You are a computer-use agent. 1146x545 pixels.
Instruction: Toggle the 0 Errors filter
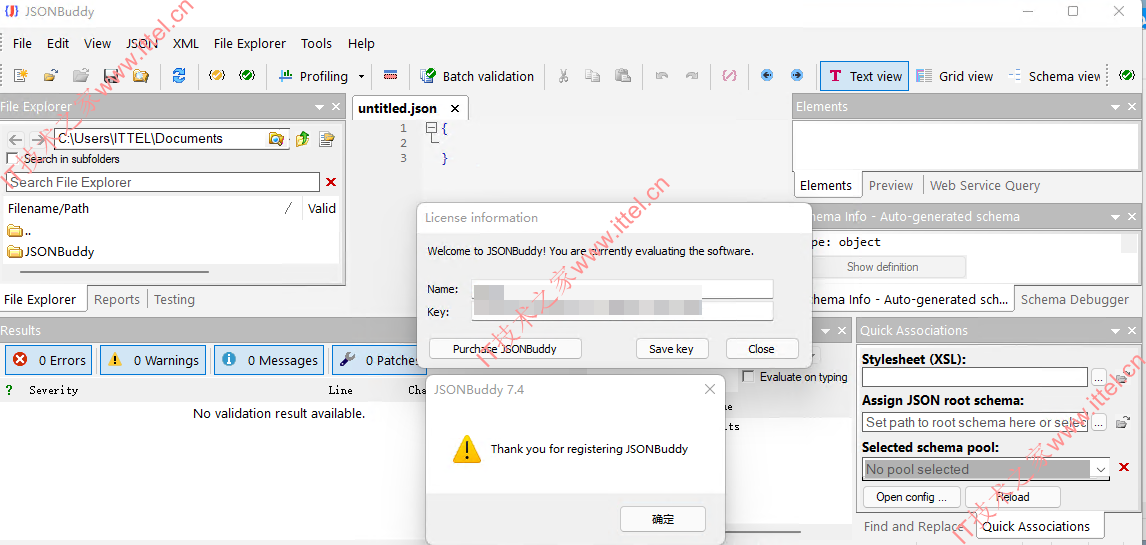coord(49,360)
